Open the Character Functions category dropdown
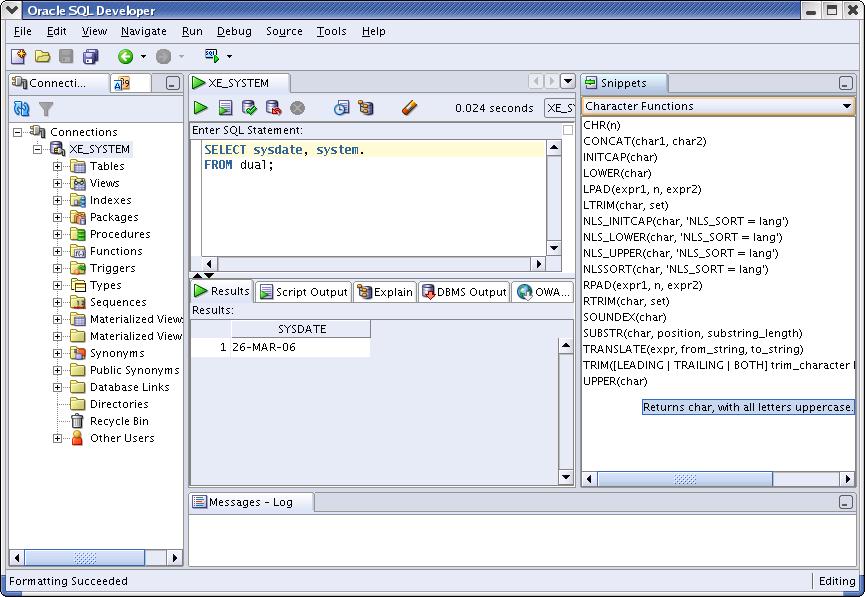This screenshot has height=597, width=865. tap(847, 106)
